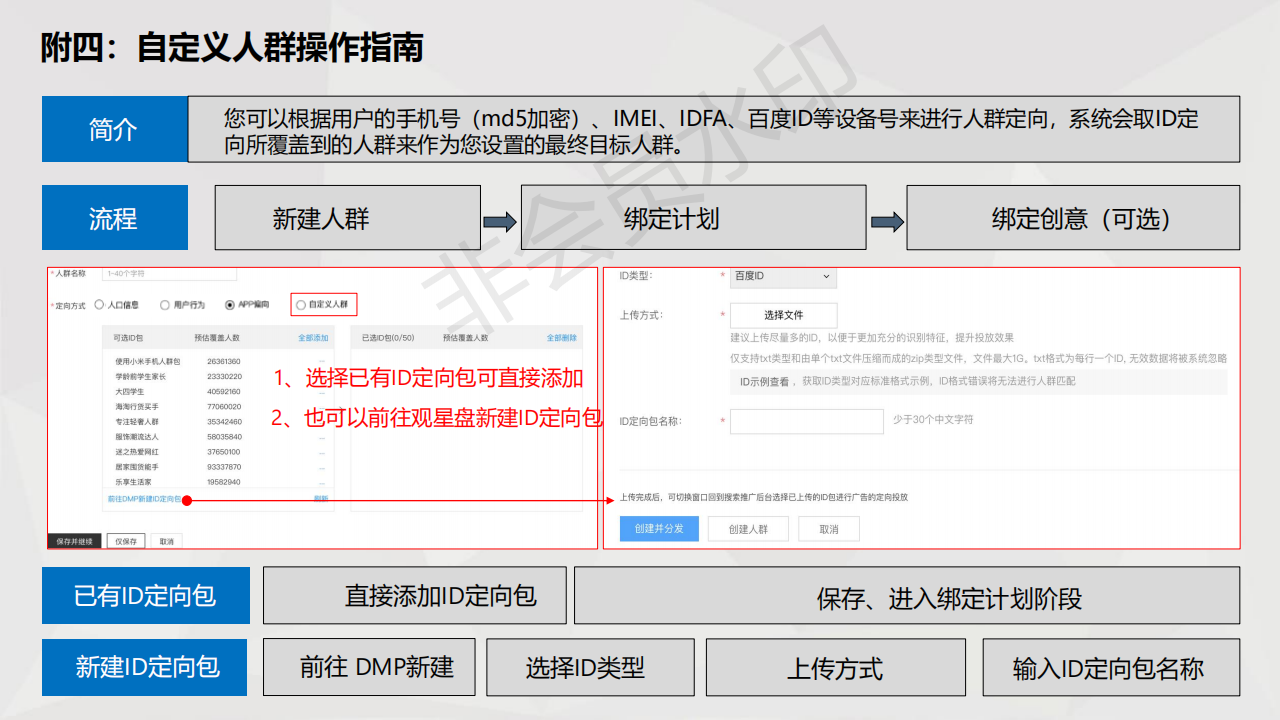Select the 自定义人群 radio button
Viewport: 1280px width, 720px height.
coord(302,304)
